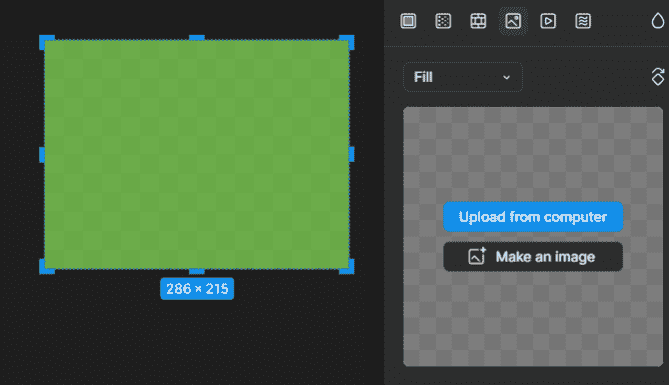Select the solid fill type icon

408,21
